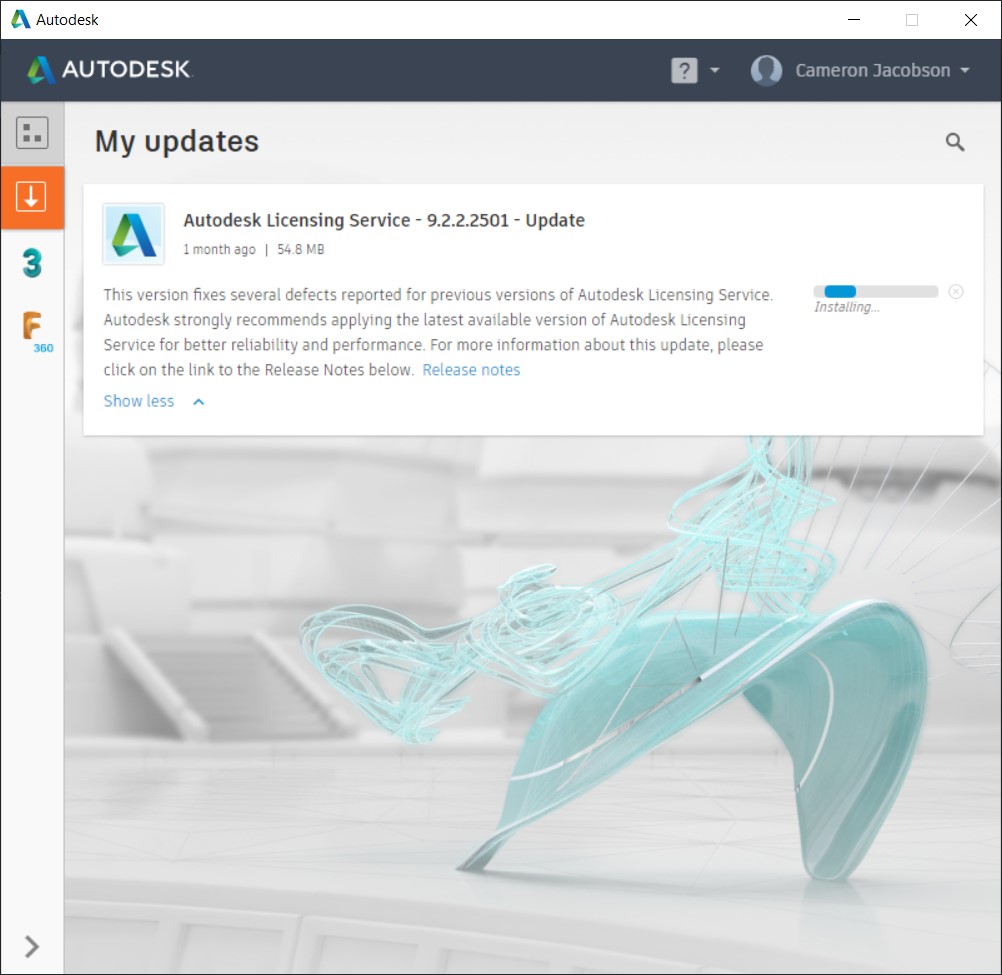Click the '54.8 MB' size text
Viewport: 1002px width, 975px height.
point(300,249)
